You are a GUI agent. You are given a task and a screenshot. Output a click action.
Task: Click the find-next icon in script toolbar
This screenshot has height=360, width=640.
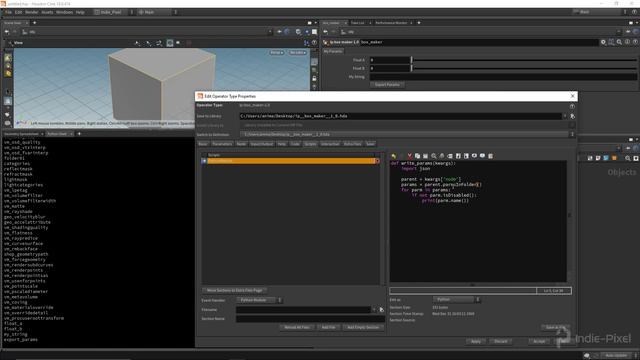pyautogui.click(x=442, y=156)
